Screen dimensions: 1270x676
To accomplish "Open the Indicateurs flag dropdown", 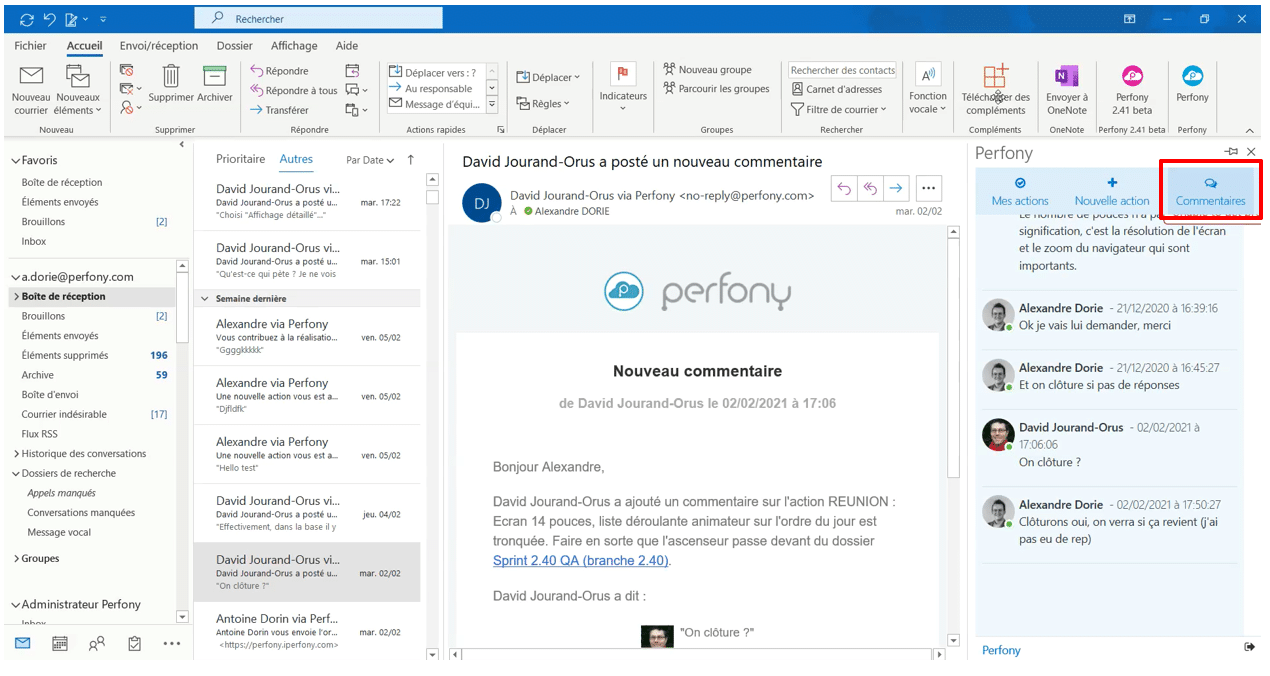I will tap(623, 86).
